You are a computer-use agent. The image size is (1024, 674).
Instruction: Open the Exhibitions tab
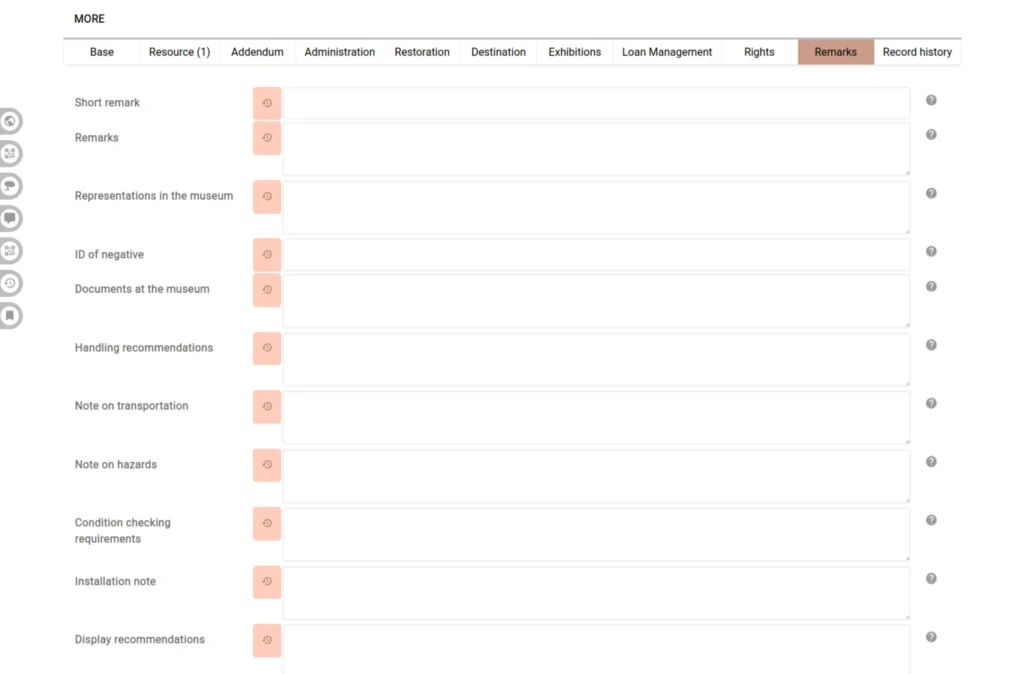pyautogui.click(x=575, y=52)
